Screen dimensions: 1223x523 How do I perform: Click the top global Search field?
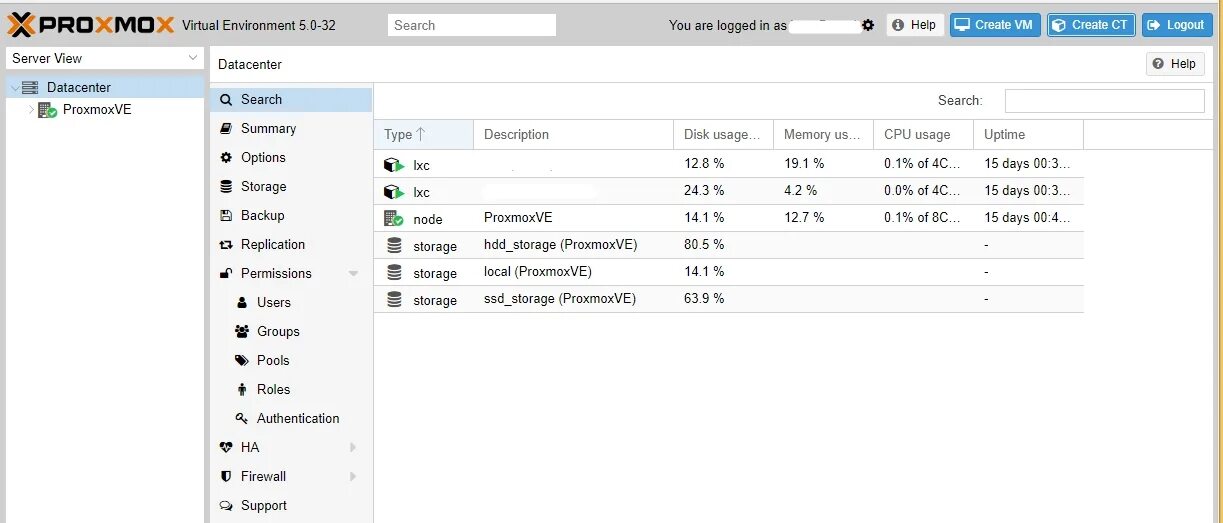pos(472,25)
